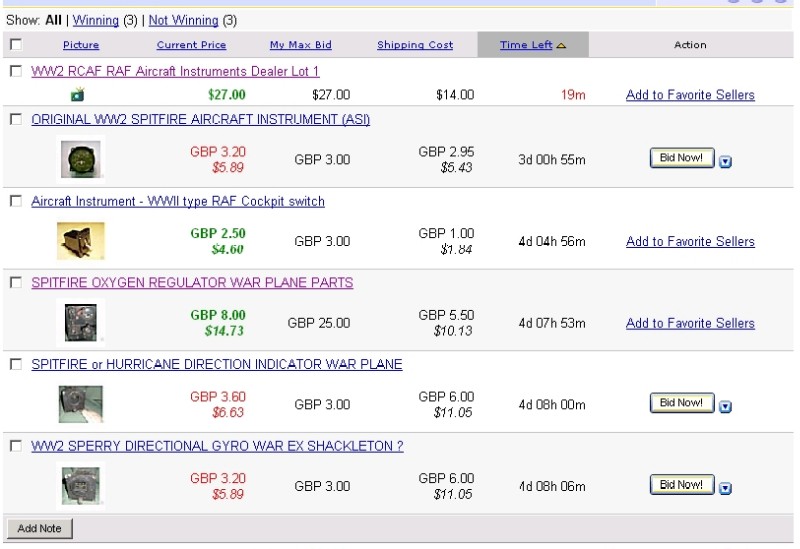Click the GBP 2.50 current price

coord(218,233)
